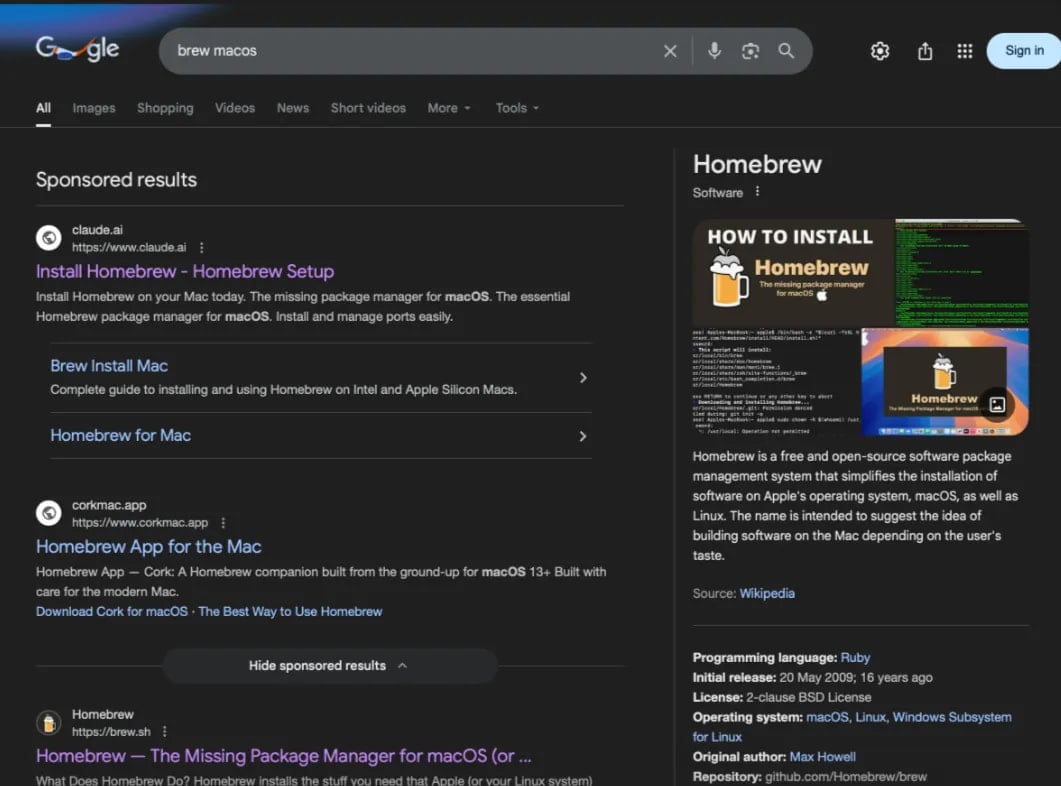
Task: Collapse sponsored results via Hide sponsored results
Action: coord(329,665)
